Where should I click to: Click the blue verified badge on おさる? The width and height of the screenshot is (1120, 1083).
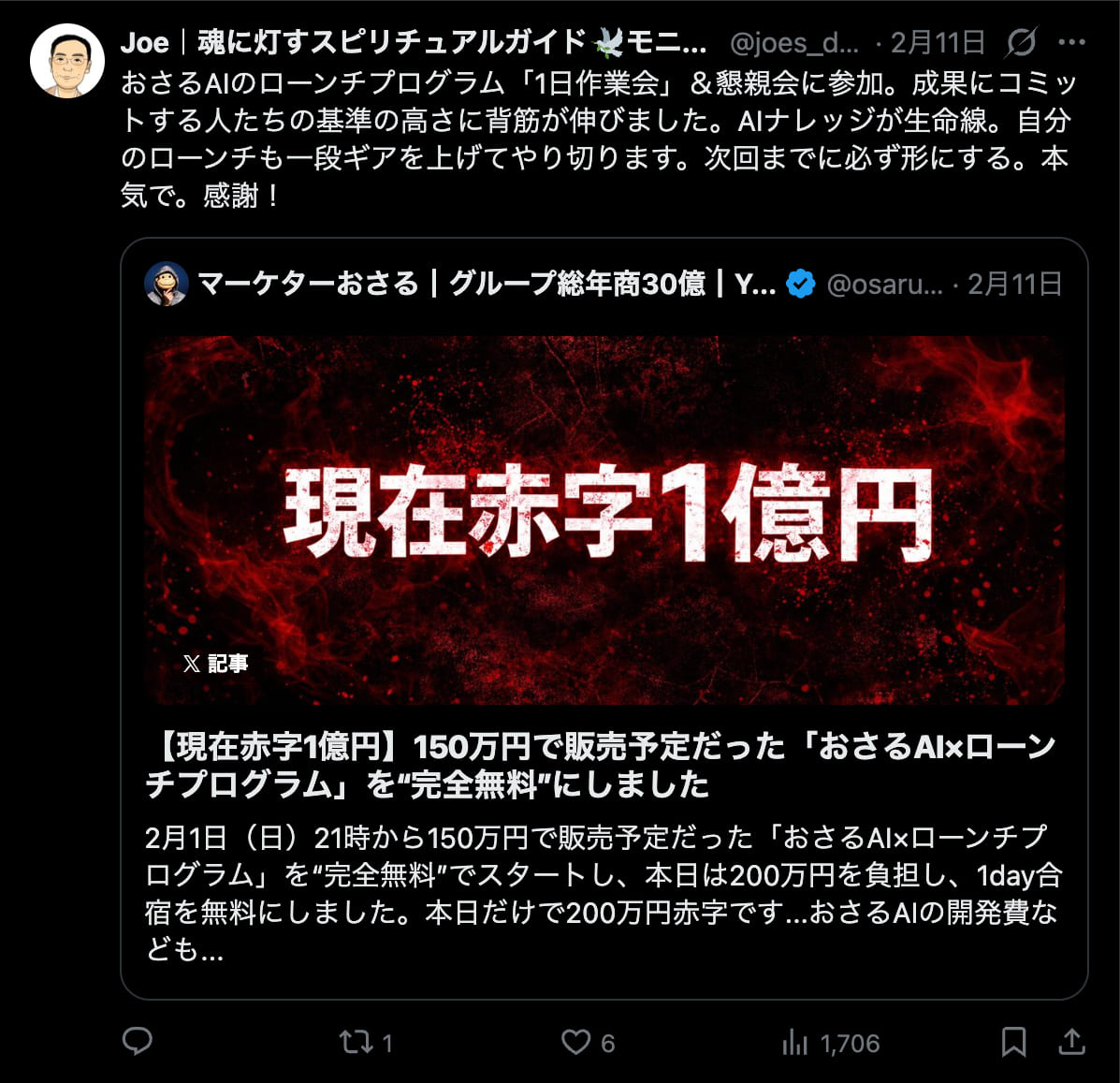click(x=800, y=284)
